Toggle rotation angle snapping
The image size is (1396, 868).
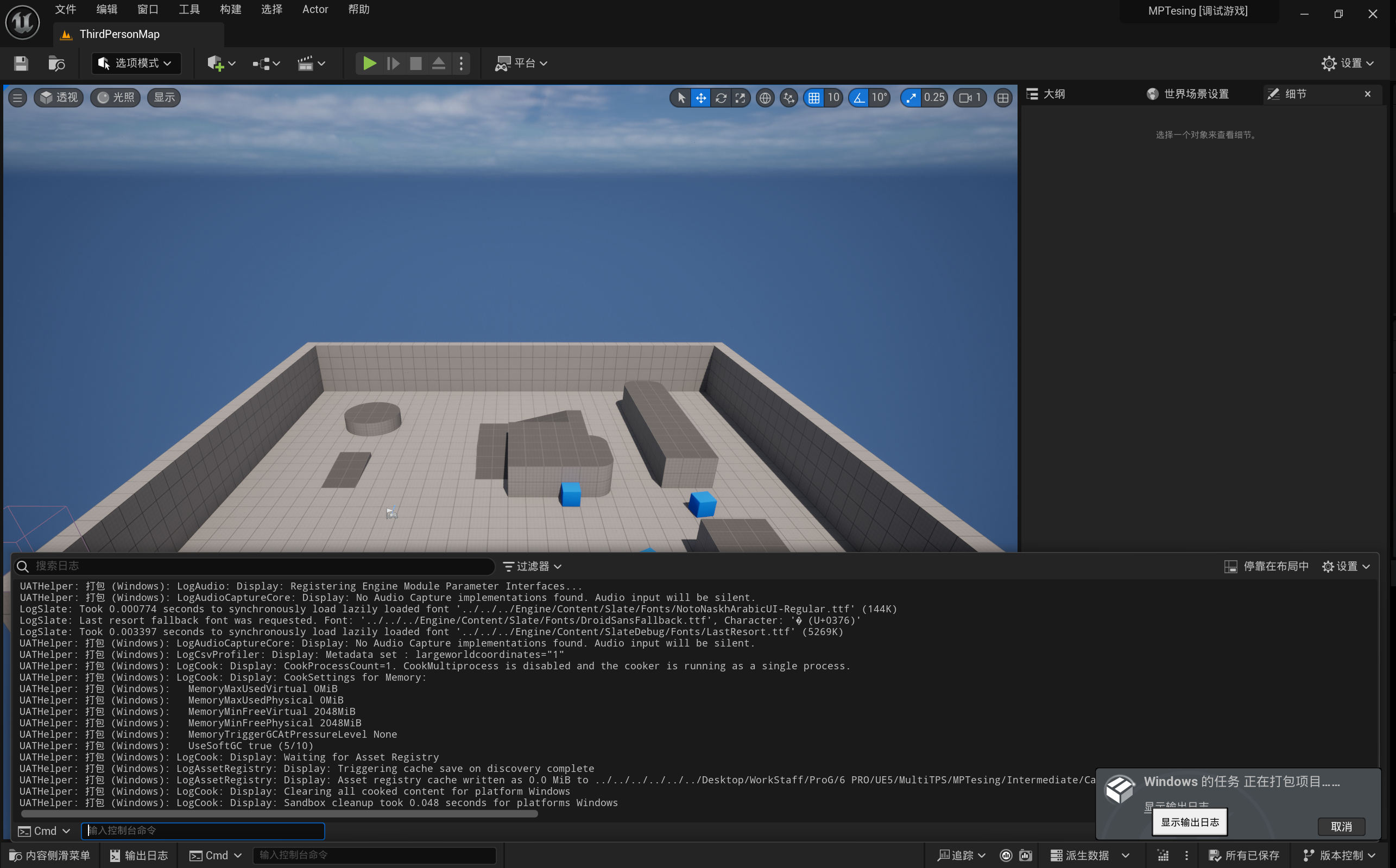858,98
